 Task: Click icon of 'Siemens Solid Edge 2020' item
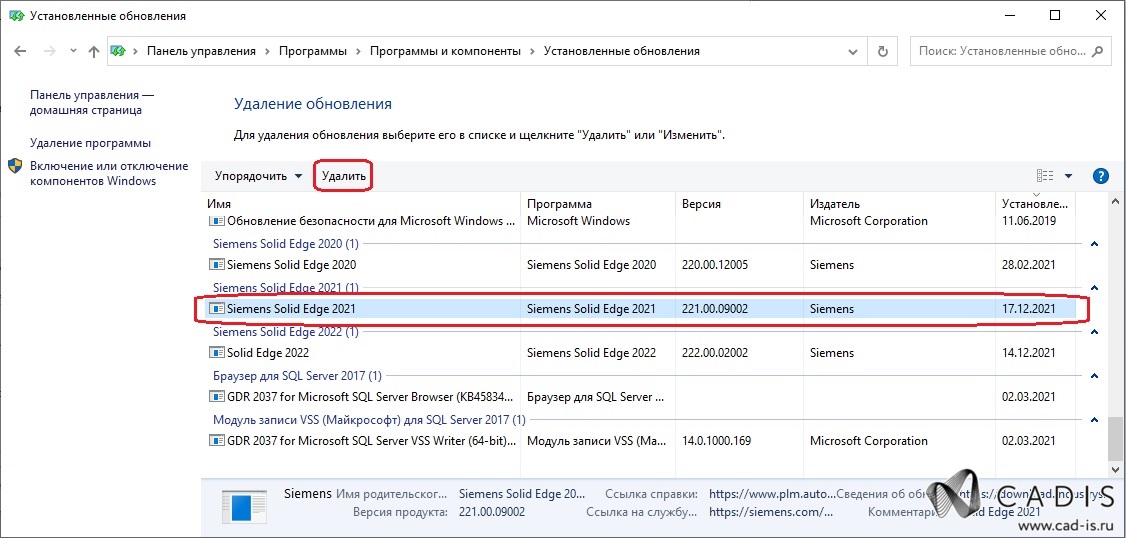[216, 265]
